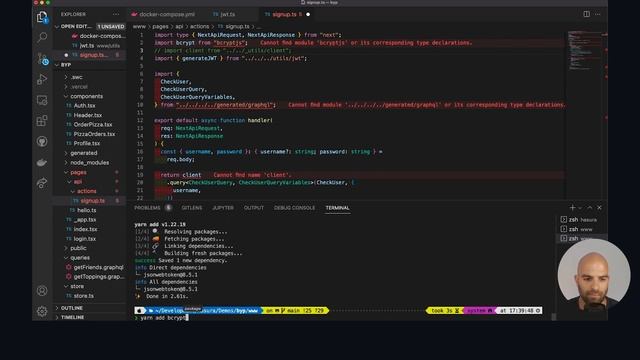This screenshot has height=360, width=640.
Task: Open _app.tsx in file tree
Action: click(x=89, y=220)
